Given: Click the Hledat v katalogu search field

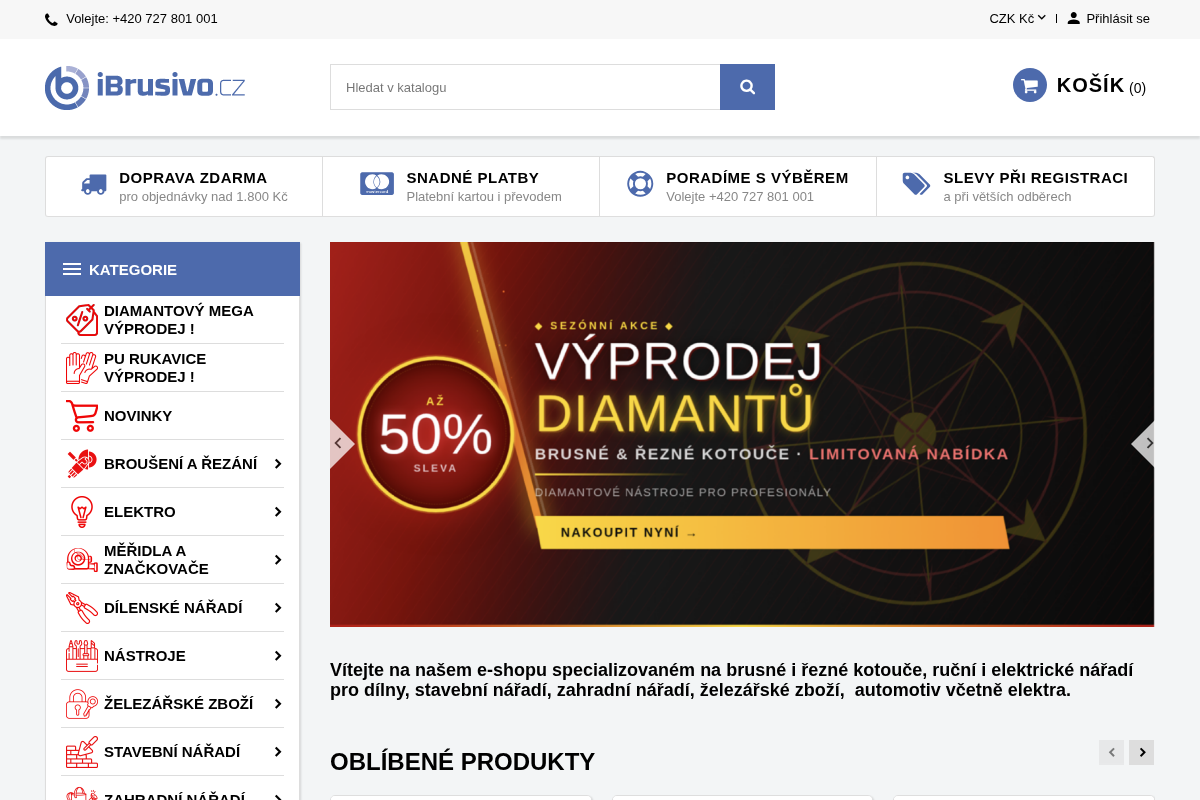Looking at the screenshot, I should (x=525, y=87).
